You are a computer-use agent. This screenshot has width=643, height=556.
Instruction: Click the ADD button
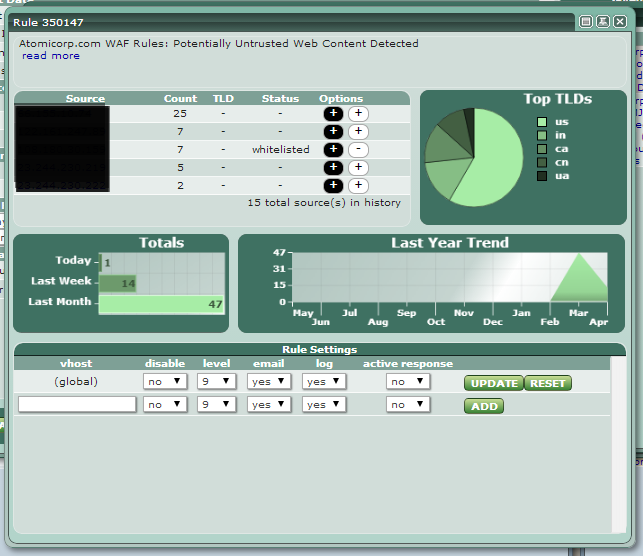[x=484, y=406]
